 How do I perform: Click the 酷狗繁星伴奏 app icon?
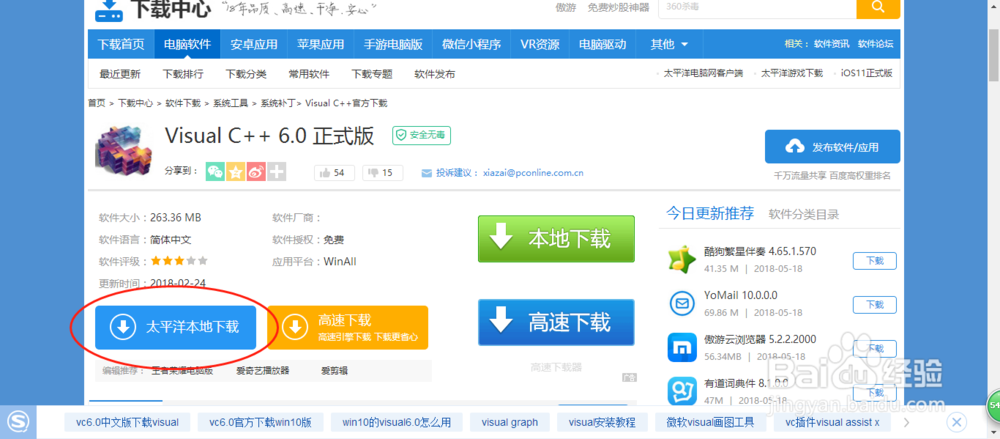(x=681, y=259)
